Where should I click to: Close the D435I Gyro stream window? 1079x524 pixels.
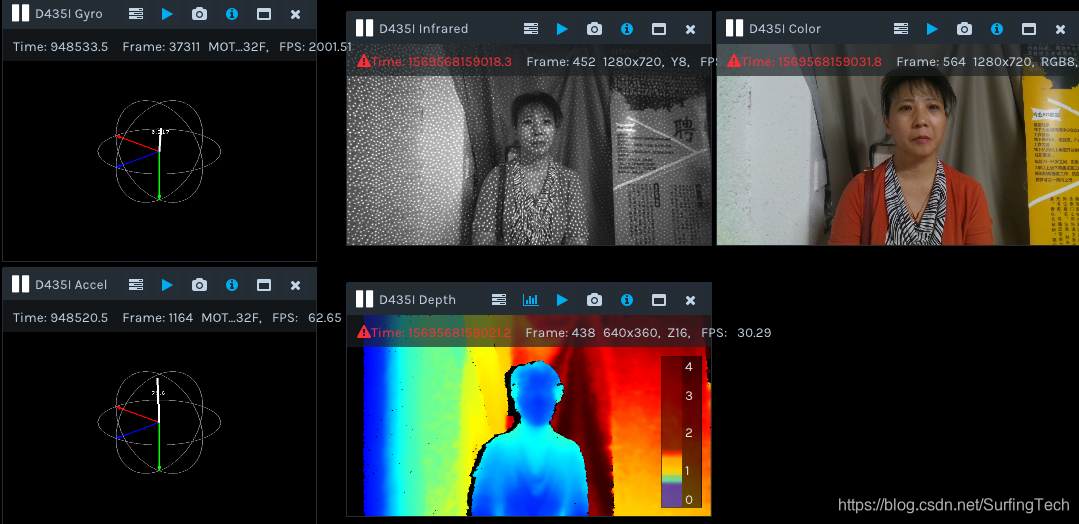(295, 14)
